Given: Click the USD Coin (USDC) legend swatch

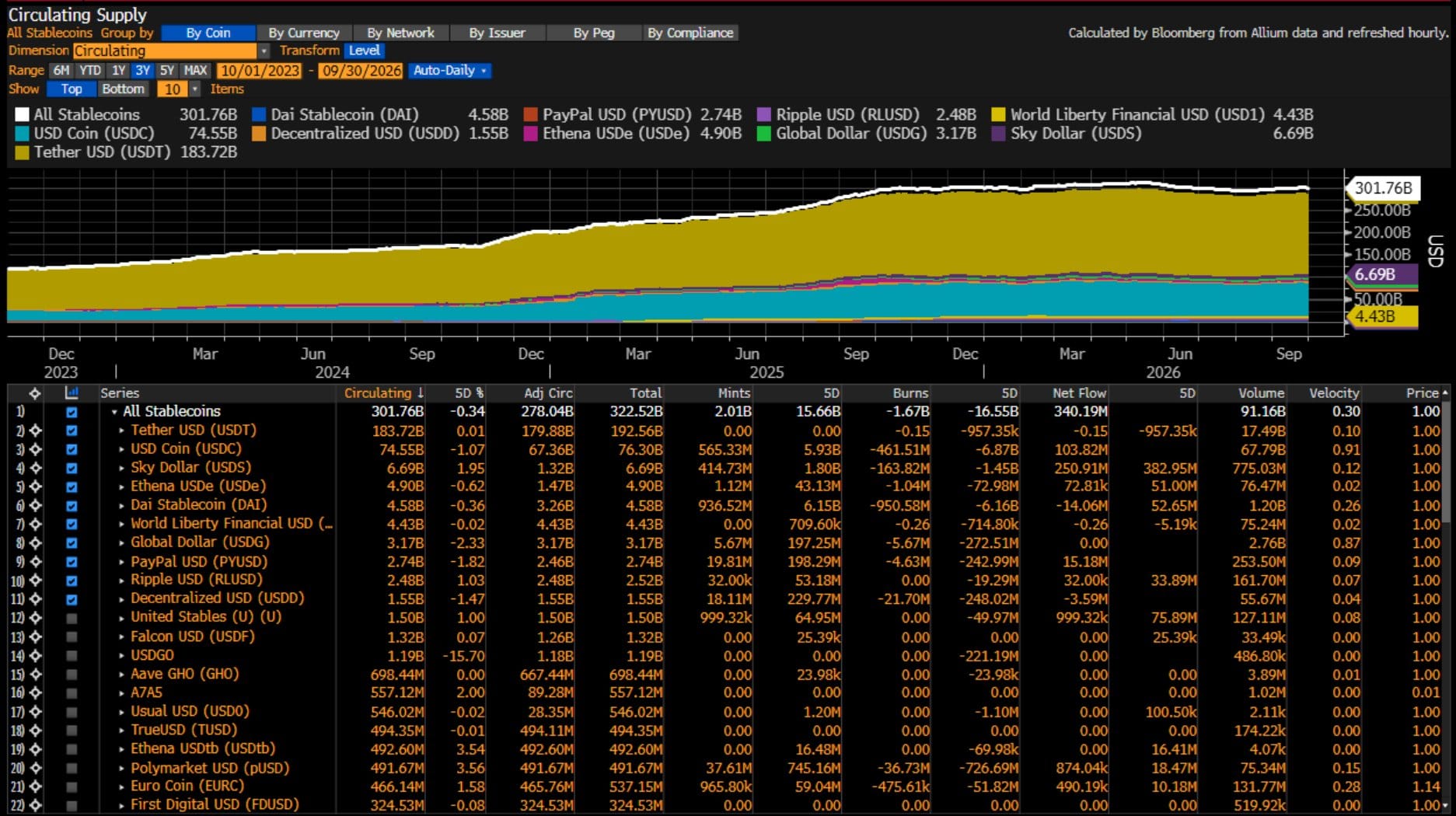Looking at the screenshot, I should [x=22, y=134].
